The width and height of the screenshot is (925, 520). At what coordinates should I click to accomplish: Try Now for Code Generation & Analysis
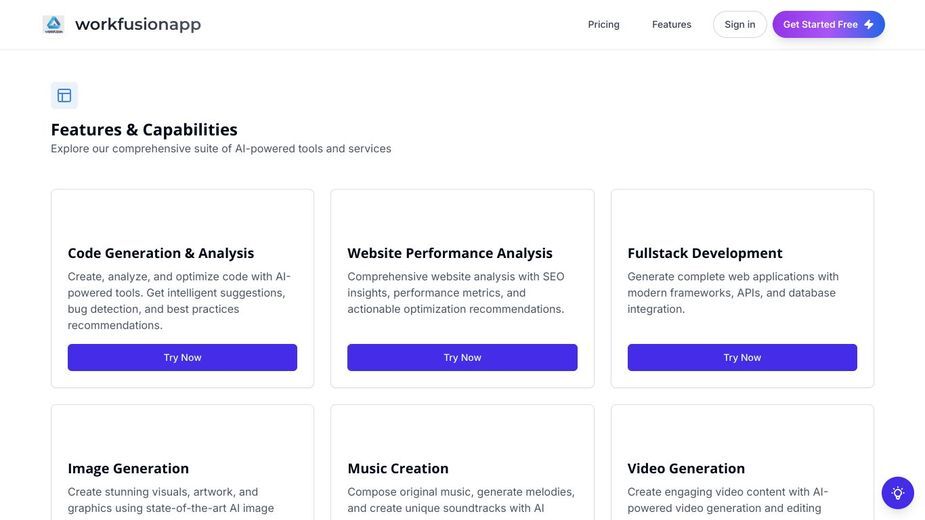click(x=182, y=358)
